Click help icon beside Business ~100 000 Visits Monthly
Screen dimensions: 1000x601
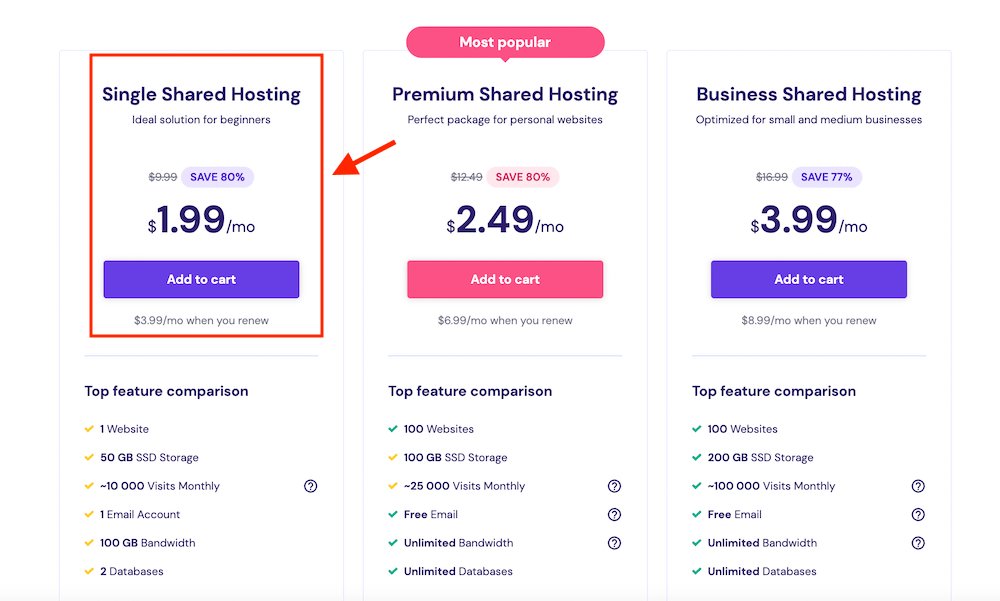pos(918,486)
